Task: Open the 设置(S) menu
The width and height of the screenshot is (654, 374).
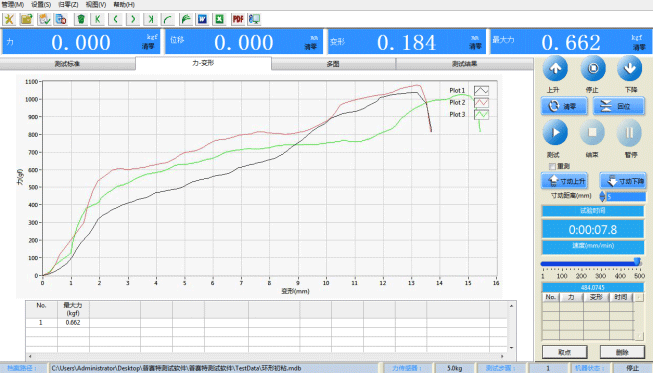Action: point(41,5)
